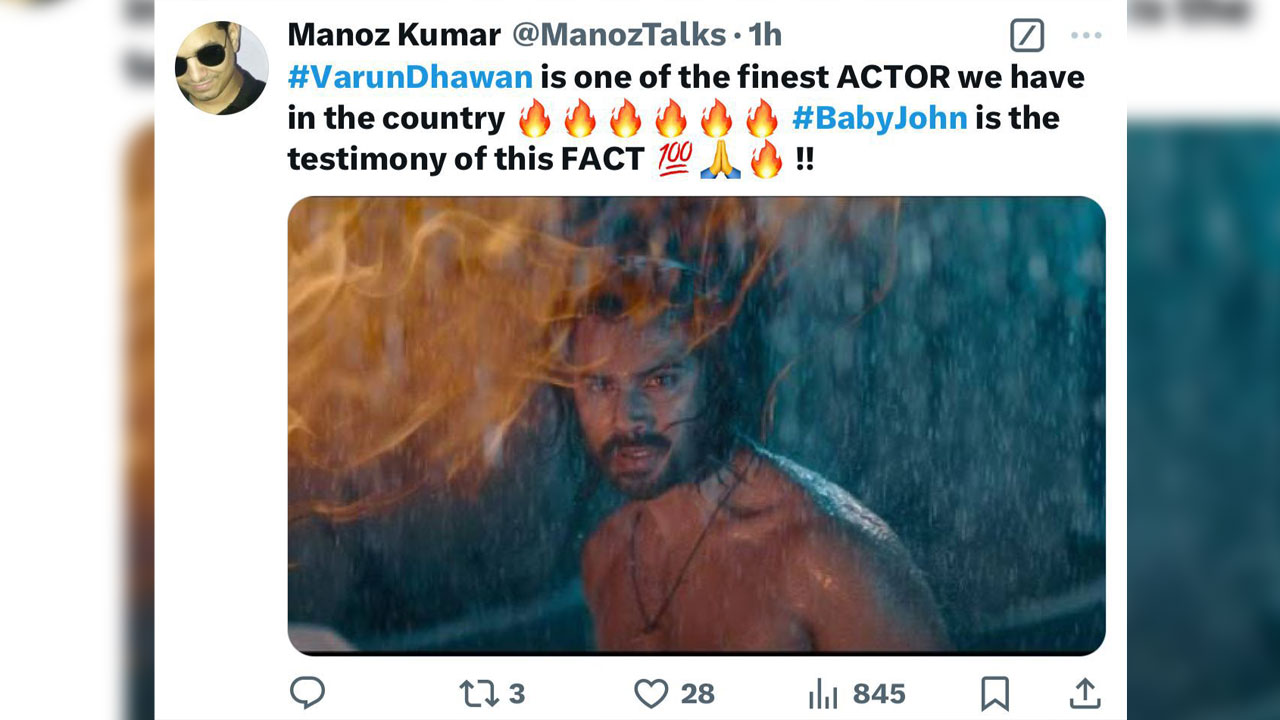Open the three-dot more options menu
The width and height of the screenshot is (1280, 720).
[x=1086, y=35]
